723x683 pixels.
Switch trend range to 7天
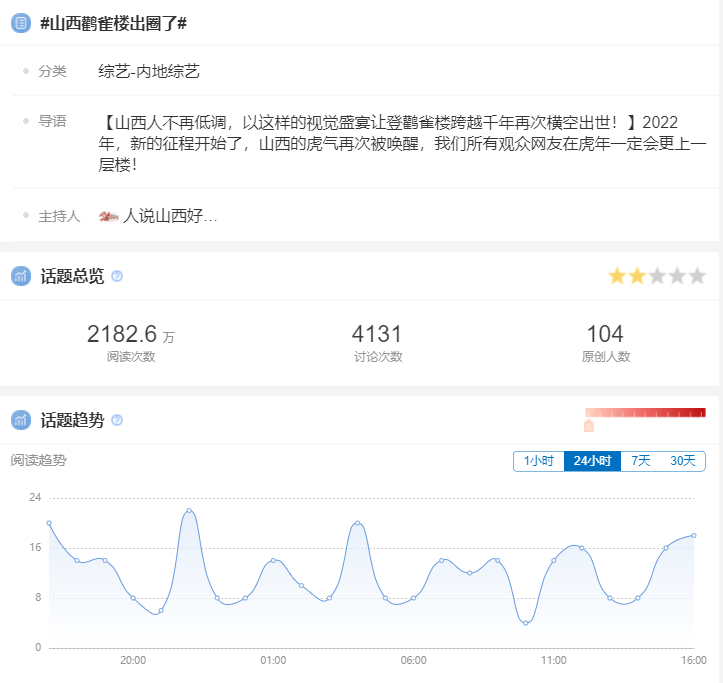tap(640, 461)
